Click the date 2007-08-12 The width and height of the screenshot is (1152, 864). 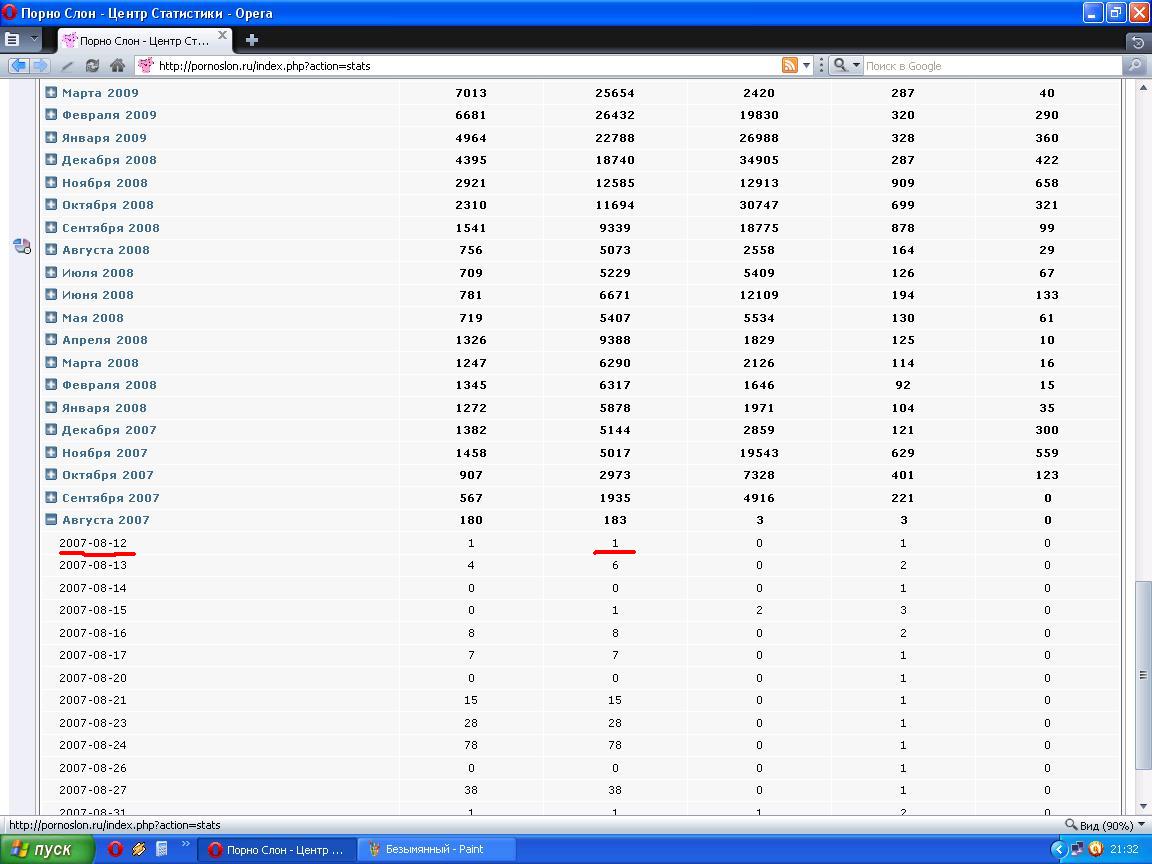(93, 543)
